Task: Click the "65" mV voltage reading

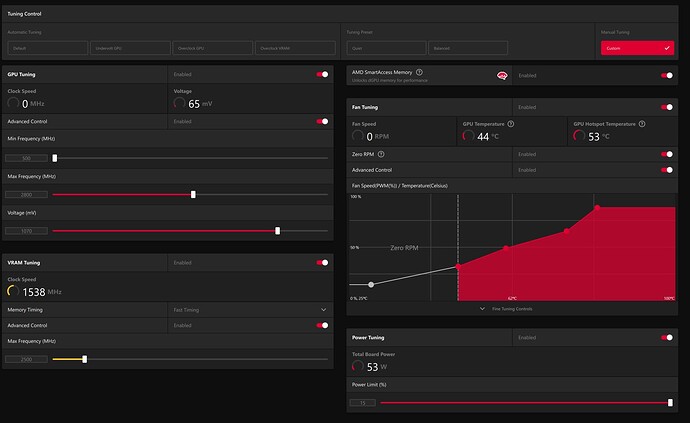Action: click(x=194, y=104)
